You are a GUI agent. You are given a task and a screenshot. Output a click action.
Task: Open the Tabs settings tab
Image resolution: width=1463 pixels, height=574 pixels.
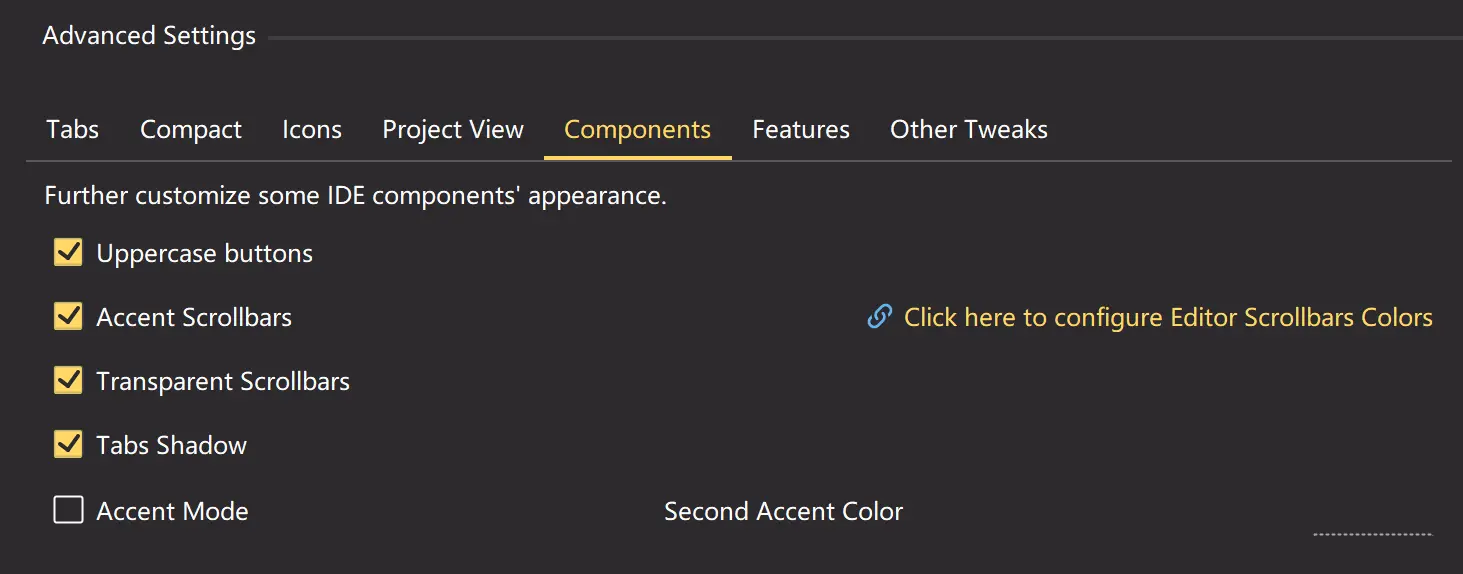pos(72,130)
